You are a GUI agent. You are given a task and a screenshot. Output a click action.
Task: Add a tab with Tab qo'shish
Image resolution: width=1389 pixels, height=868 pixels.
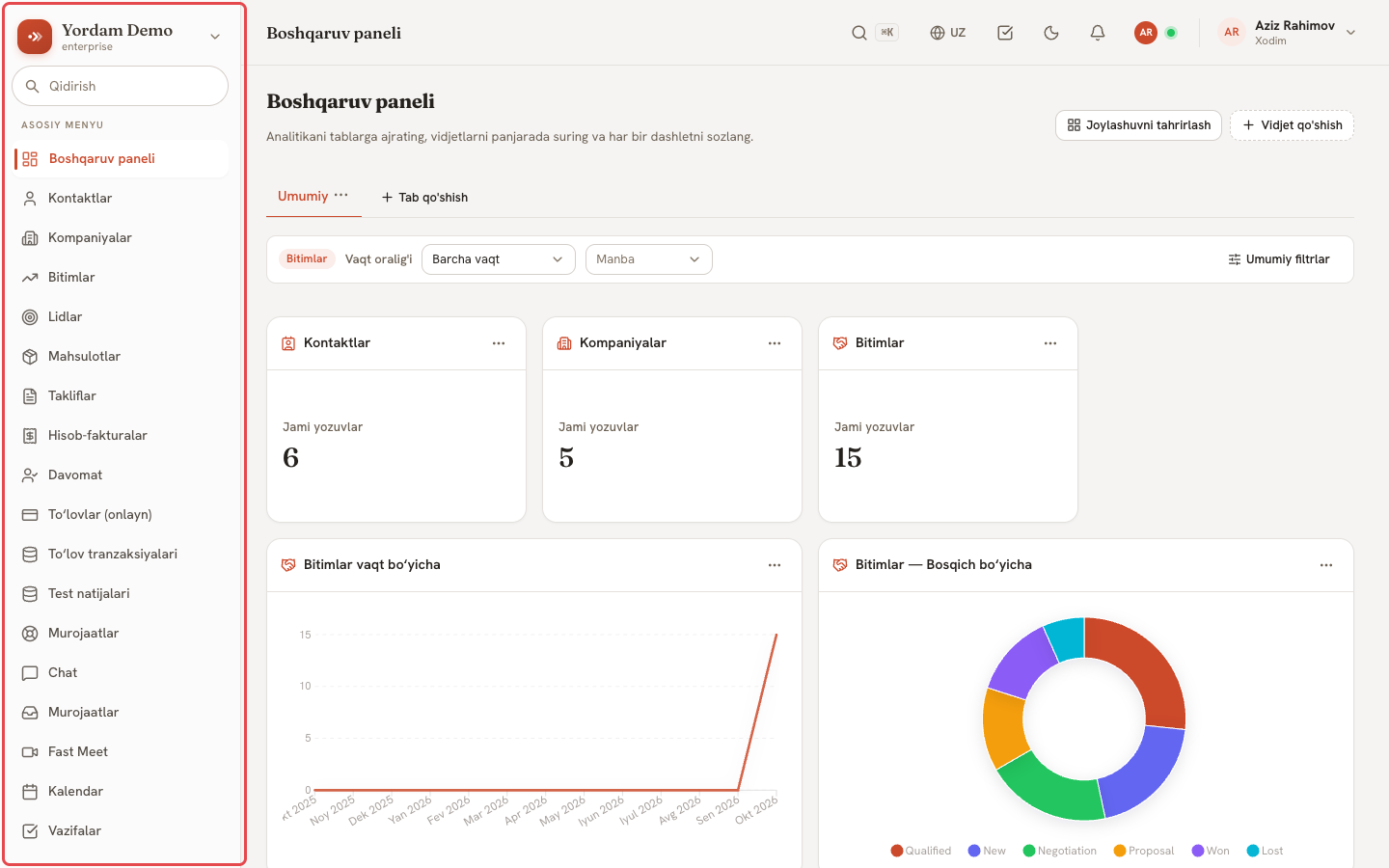point(424,198)
